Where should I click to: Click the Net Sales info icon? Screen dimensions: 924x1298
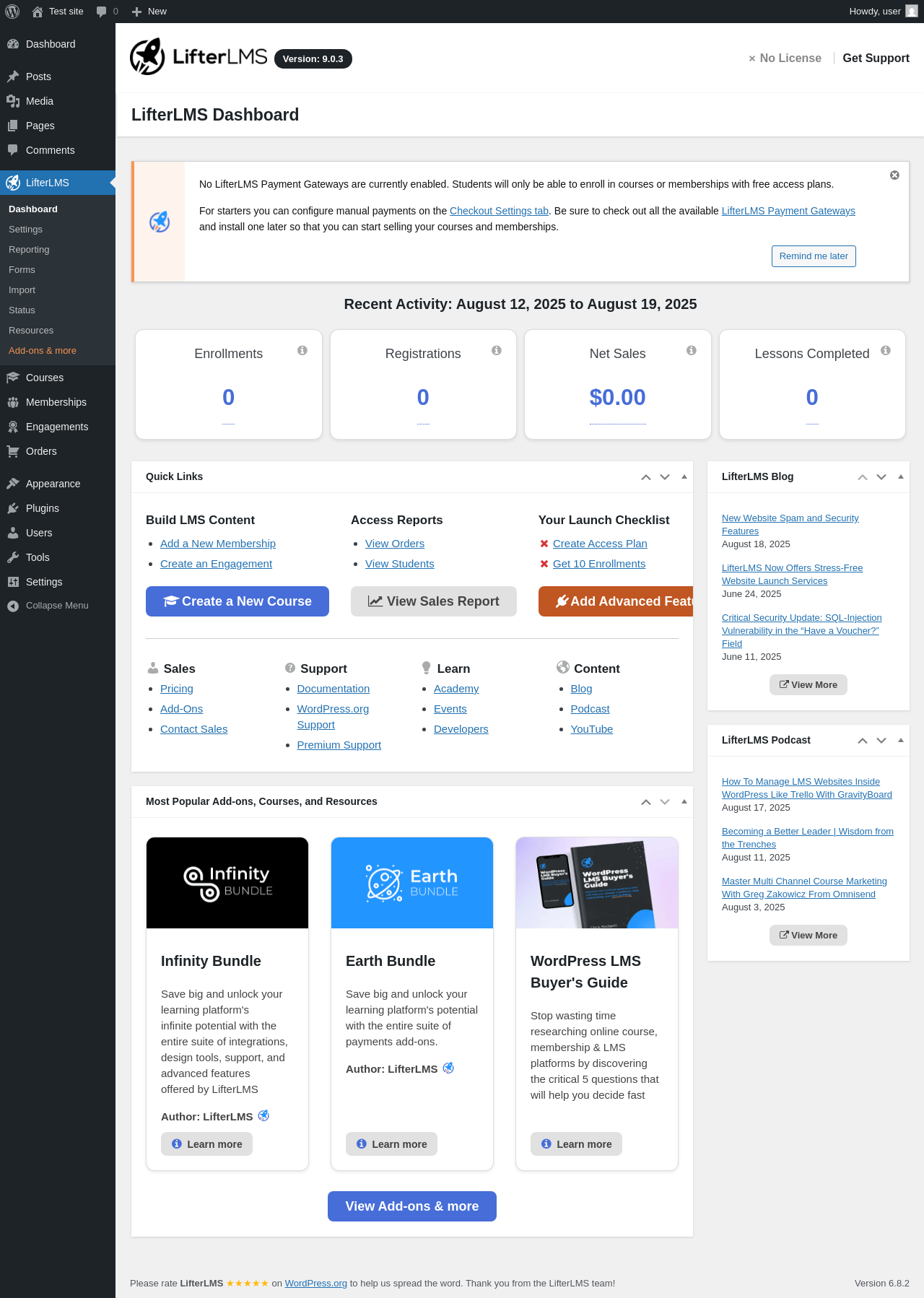692,350
